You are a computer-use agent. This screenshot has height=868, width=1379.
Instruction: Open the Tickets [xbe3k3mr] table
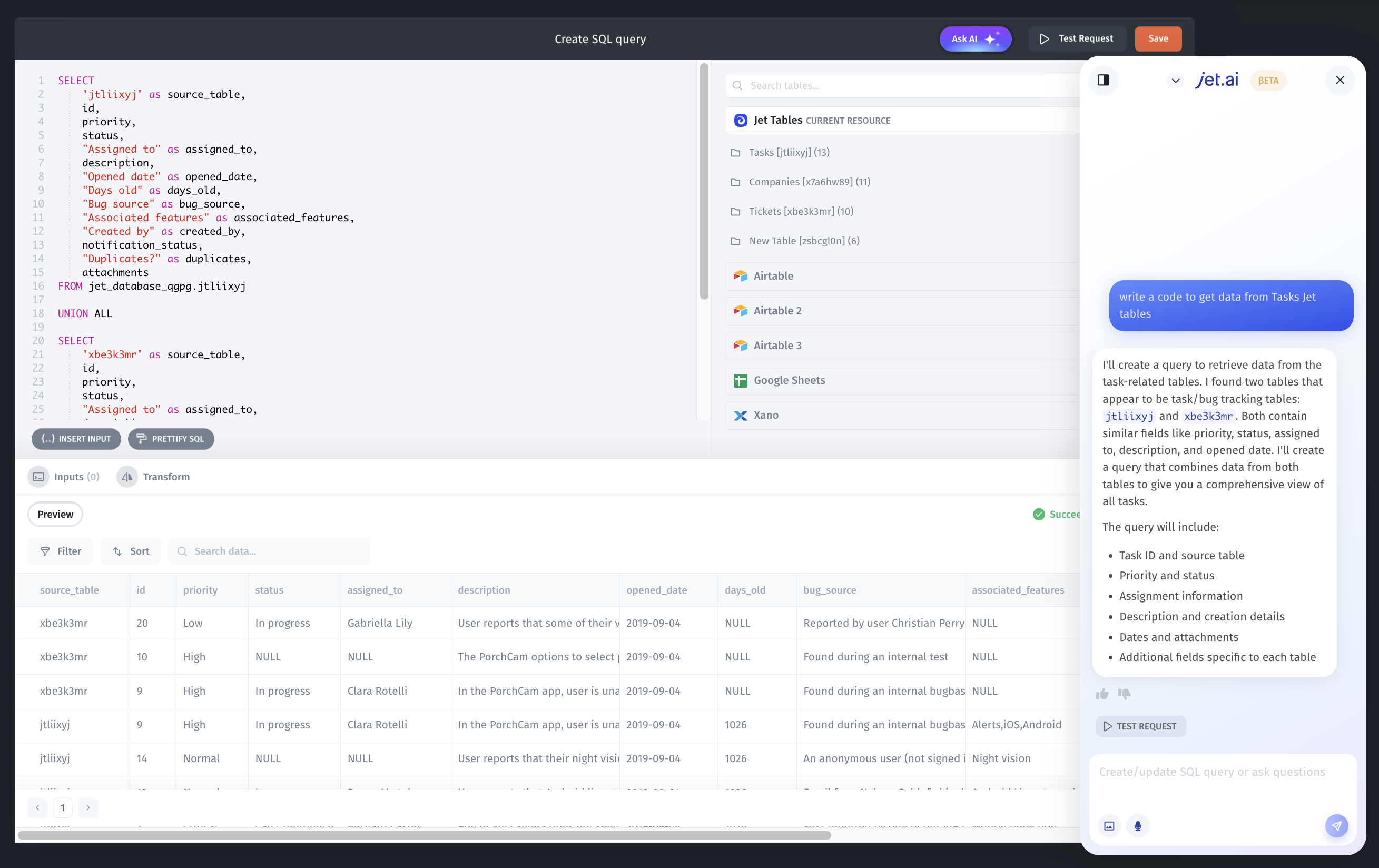point(801,211)
